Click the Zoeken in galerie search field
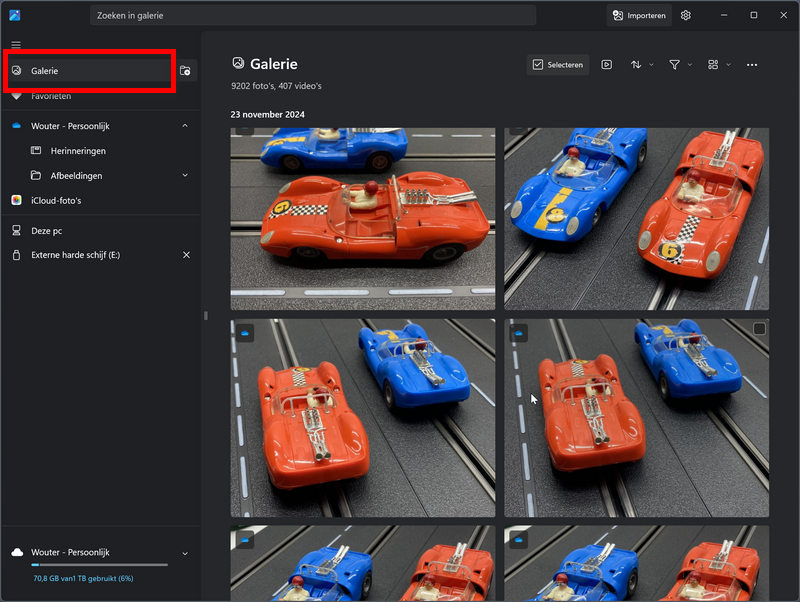800x602 pixels. pyautogui.click(x=312, y=16)
